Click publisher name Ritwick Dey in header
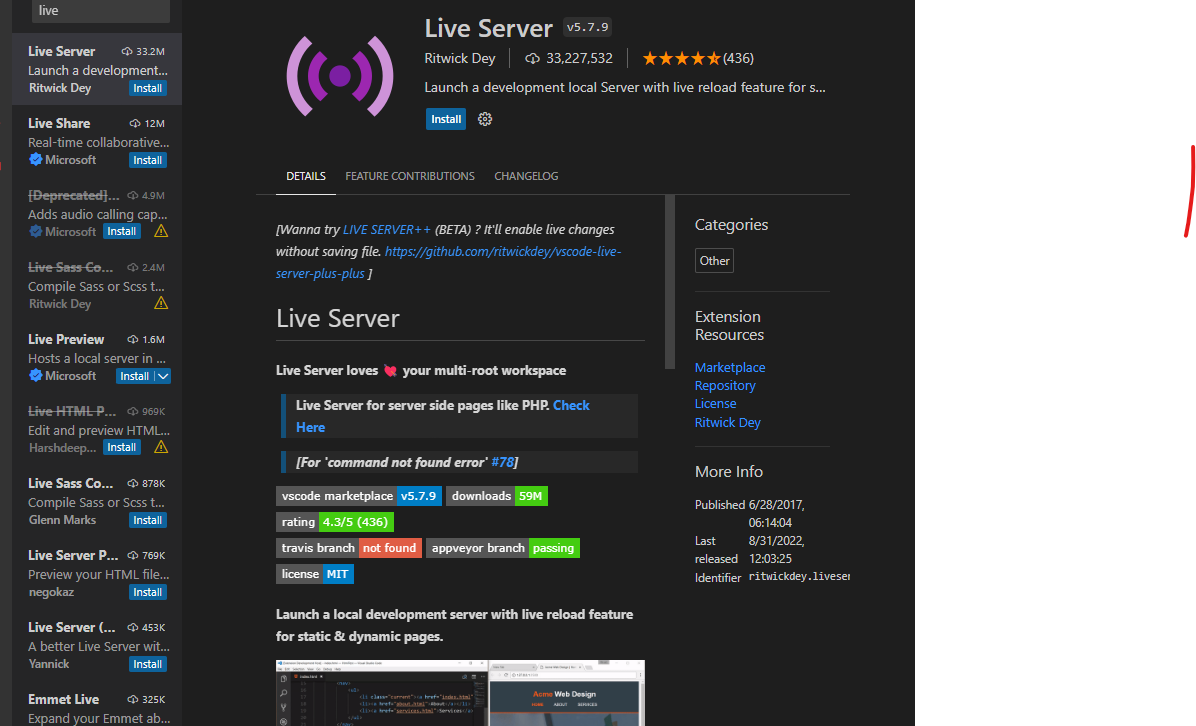The image size is (1196, 726). click(460, 58)
